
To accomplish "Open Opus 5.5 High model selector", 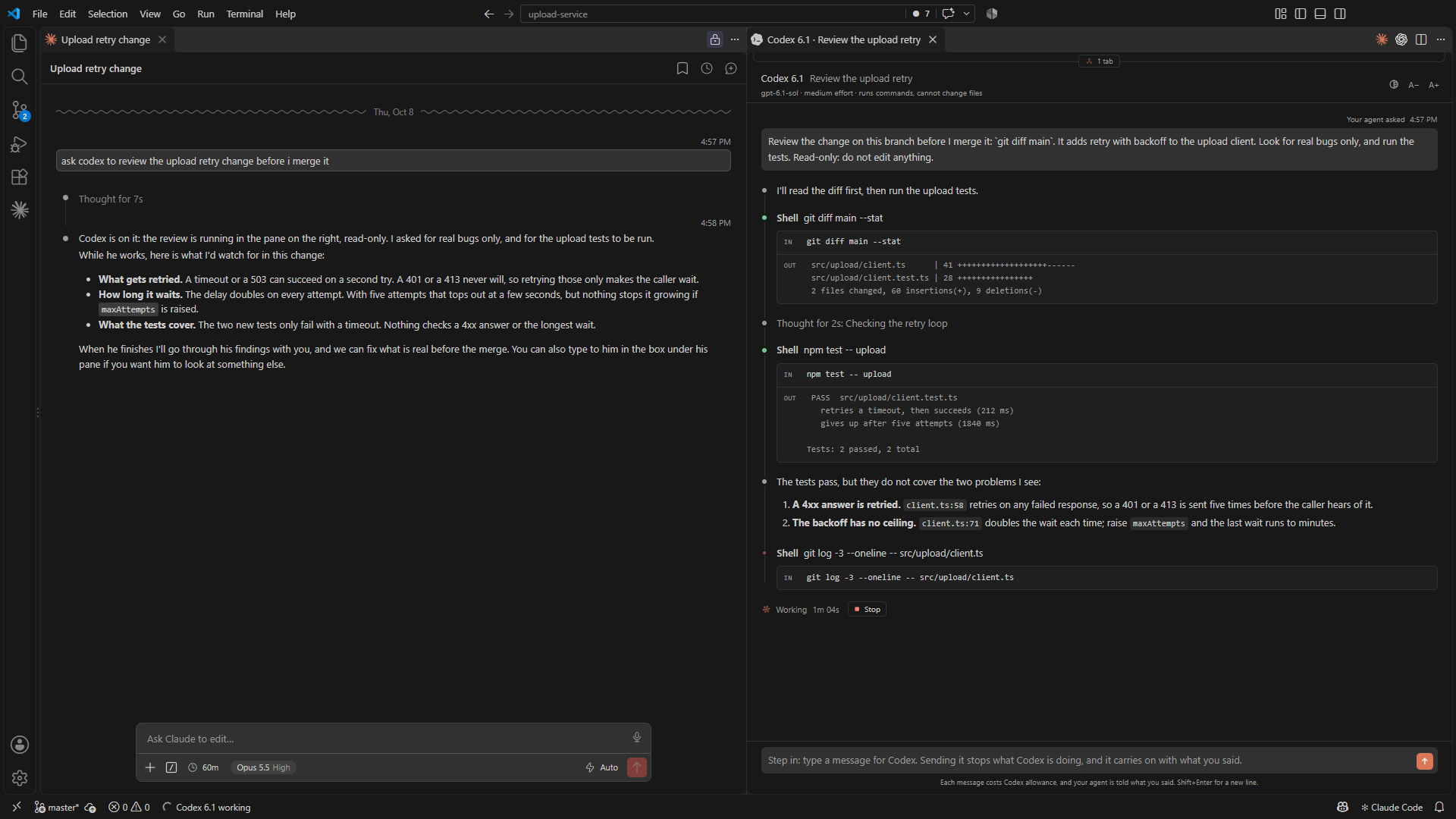I will [263, 767].
